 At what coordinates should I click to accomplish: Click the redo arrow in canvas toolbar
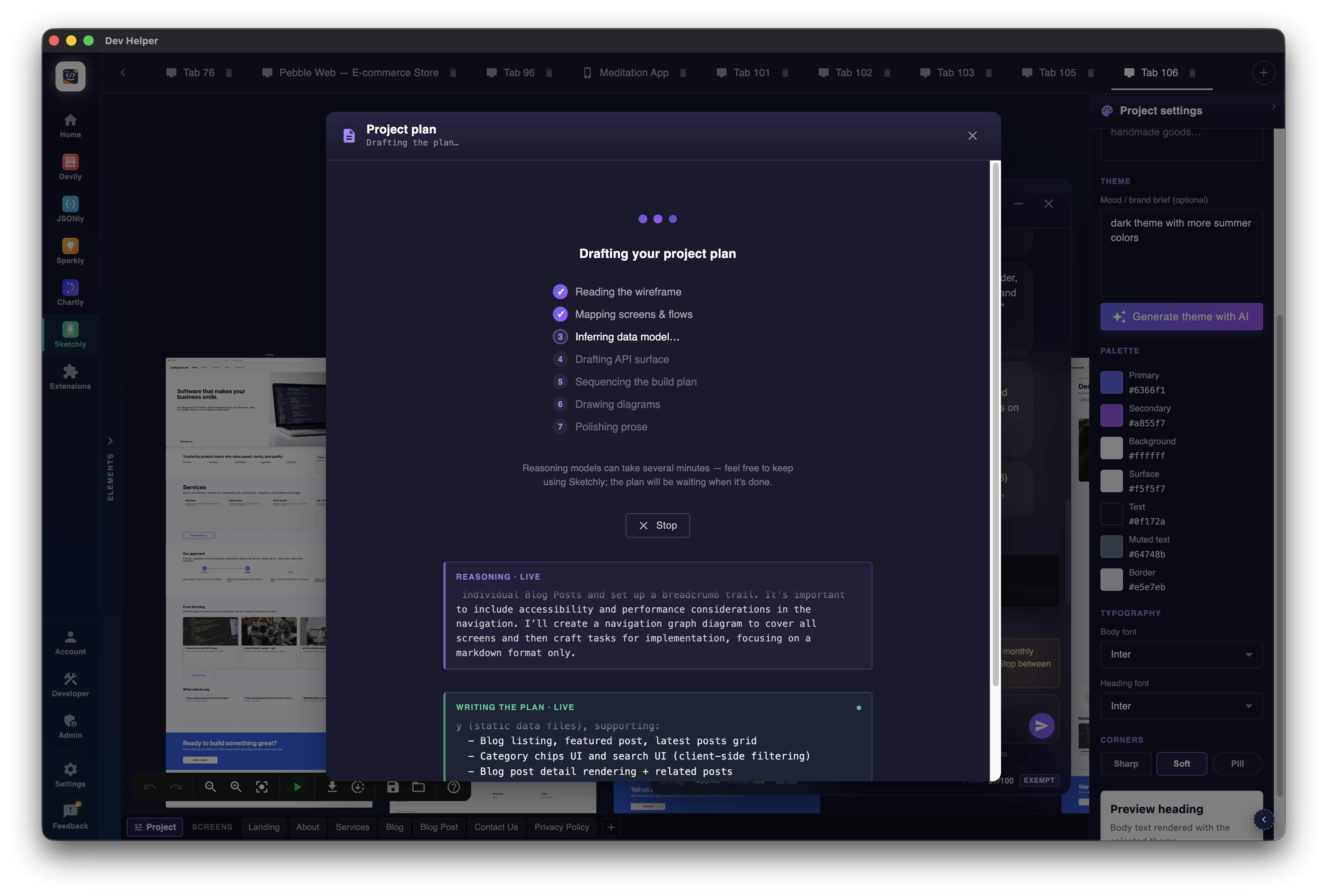175,787
